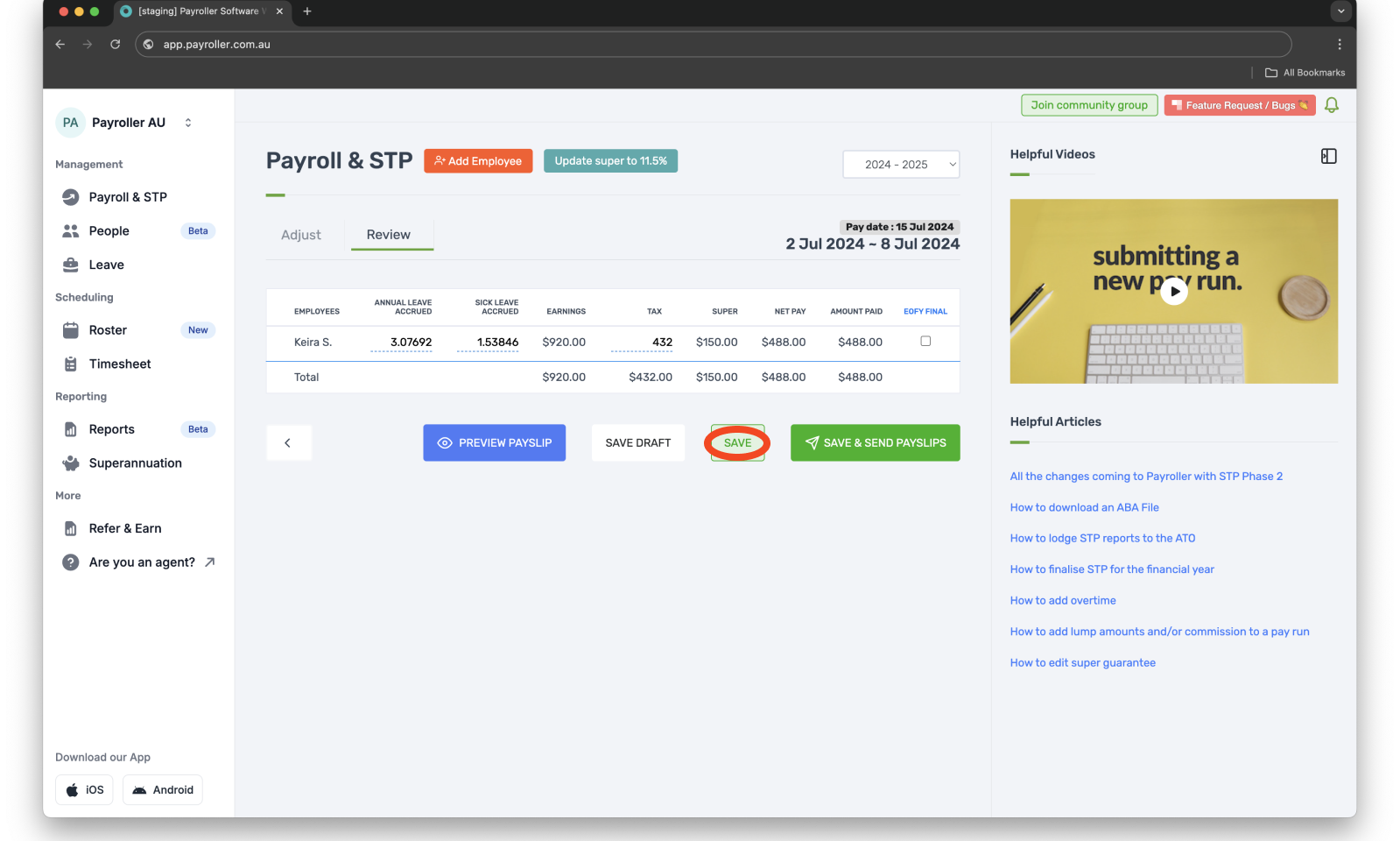1400x841 pixels.
Task: Open All Bookmarks folder
Action: tap(1305, 73)
